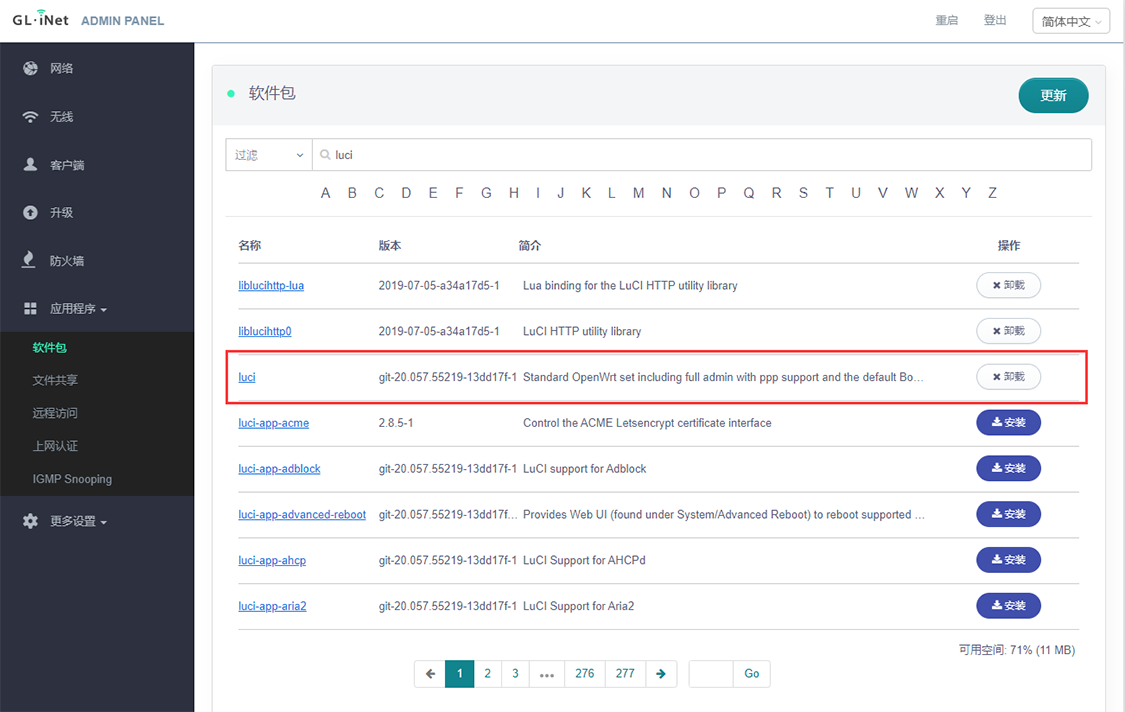1125x712 pixels.
Task: Click the search magnifier icon
Action: pyautogui.click(x=325, y=154)
